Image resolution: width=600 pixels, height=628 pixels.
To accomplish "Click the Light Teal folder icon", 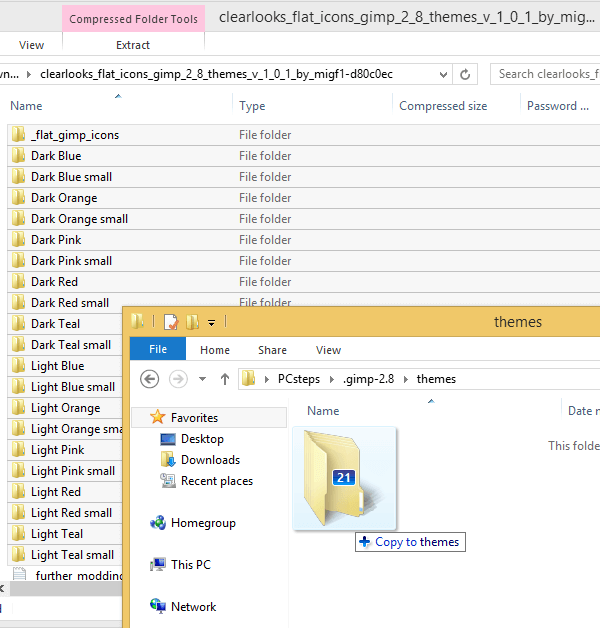I will click(18, 533).
